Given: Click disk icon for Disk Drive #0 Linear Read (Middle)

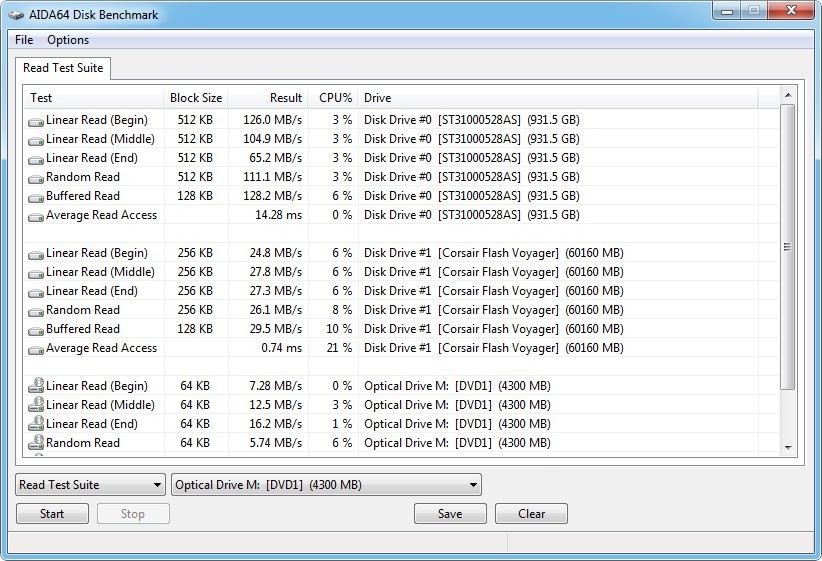Looking at the screenshot, I should [36, 141].
